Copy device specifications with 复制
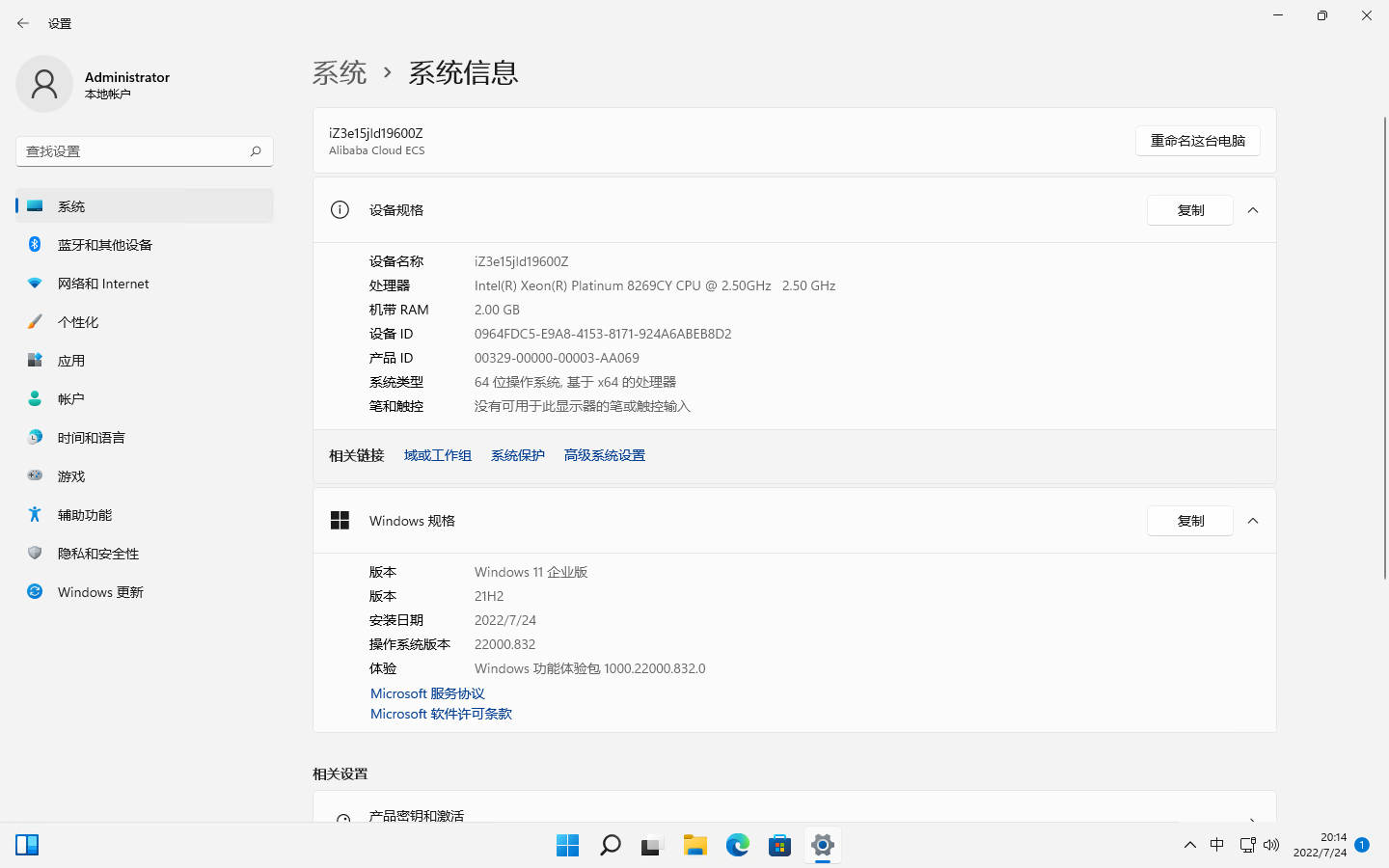Viewport: 1389px width, 868px height. point(1190,210)
